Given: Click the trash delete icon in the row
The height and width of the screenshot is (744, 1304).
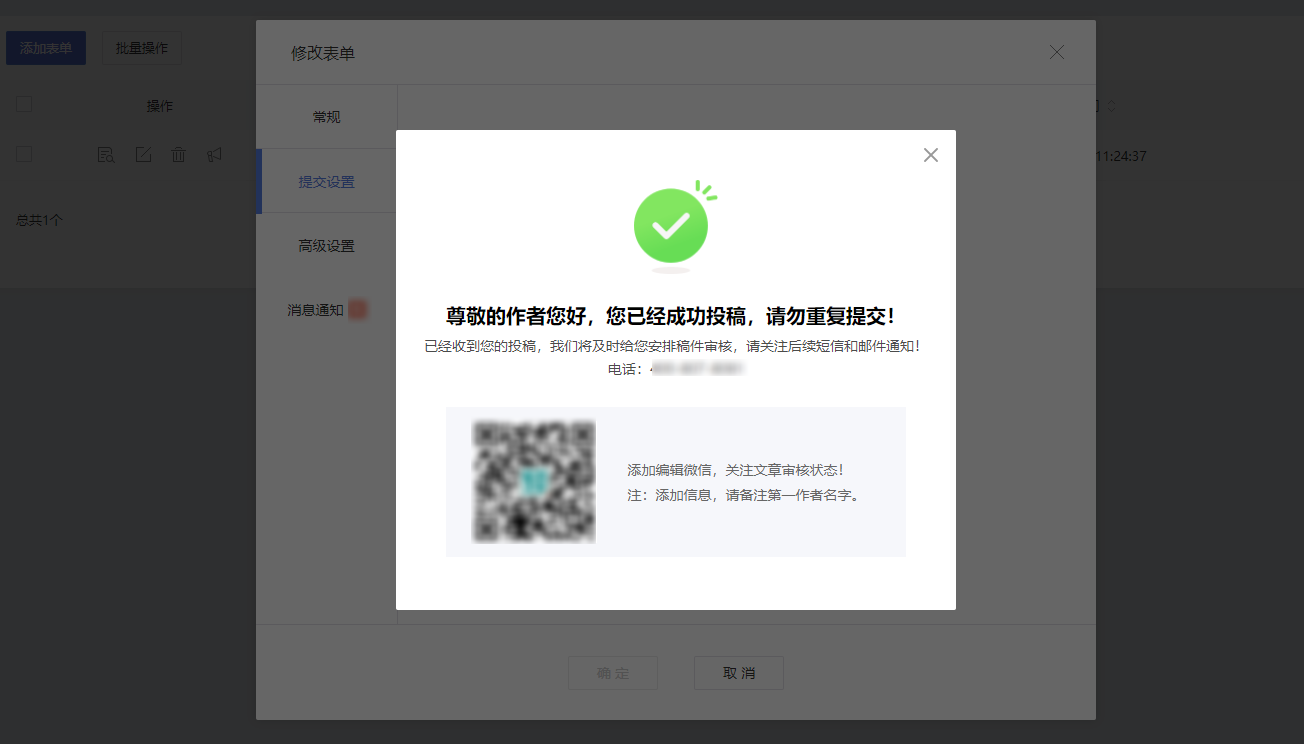Looking at the screenshot, I should tap(178, 154).
